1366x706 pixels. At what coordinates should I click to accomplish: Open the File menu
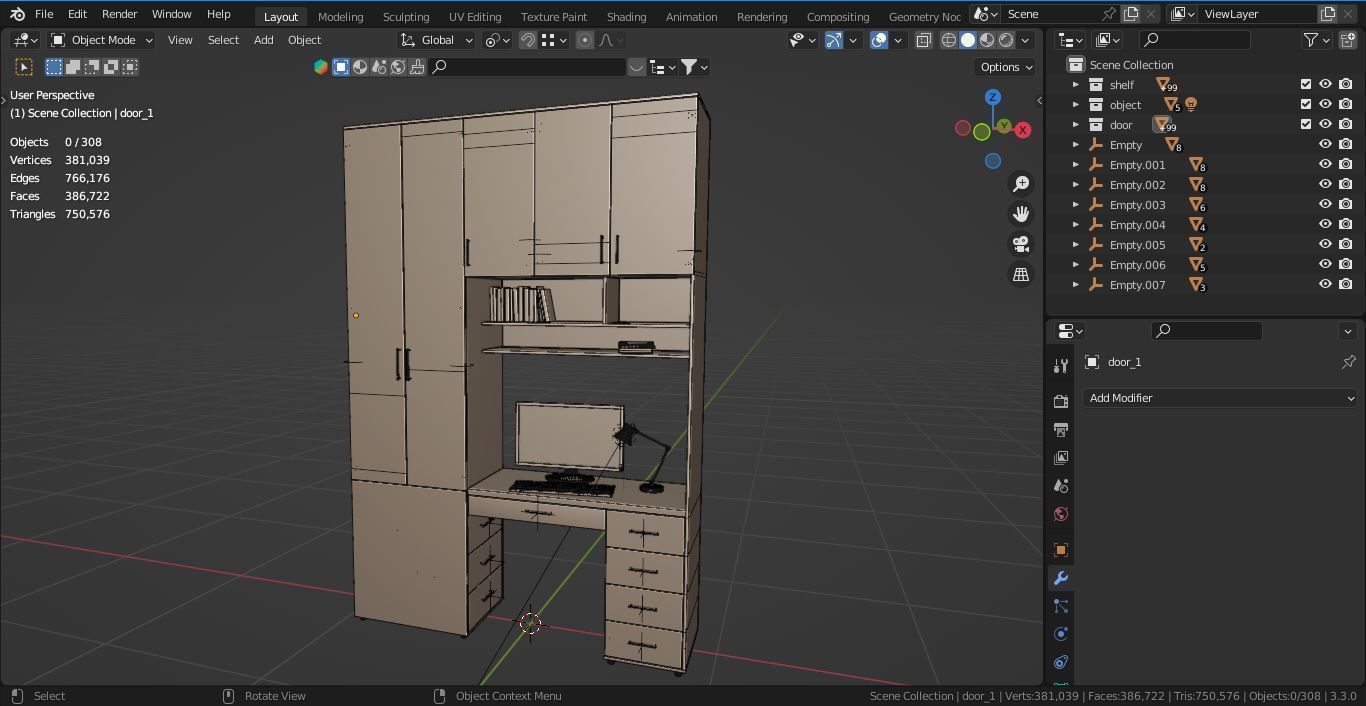tap(44, 14)
